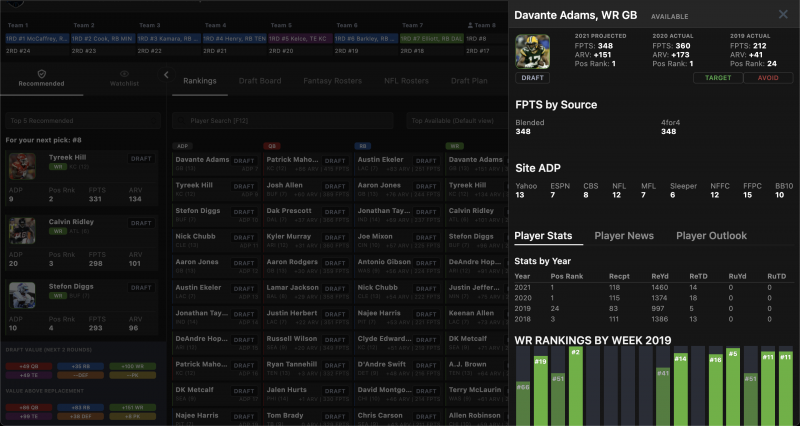Draft Josh Allen in QB column
Viewport: 800px width, 426px height.
point(335,186)
